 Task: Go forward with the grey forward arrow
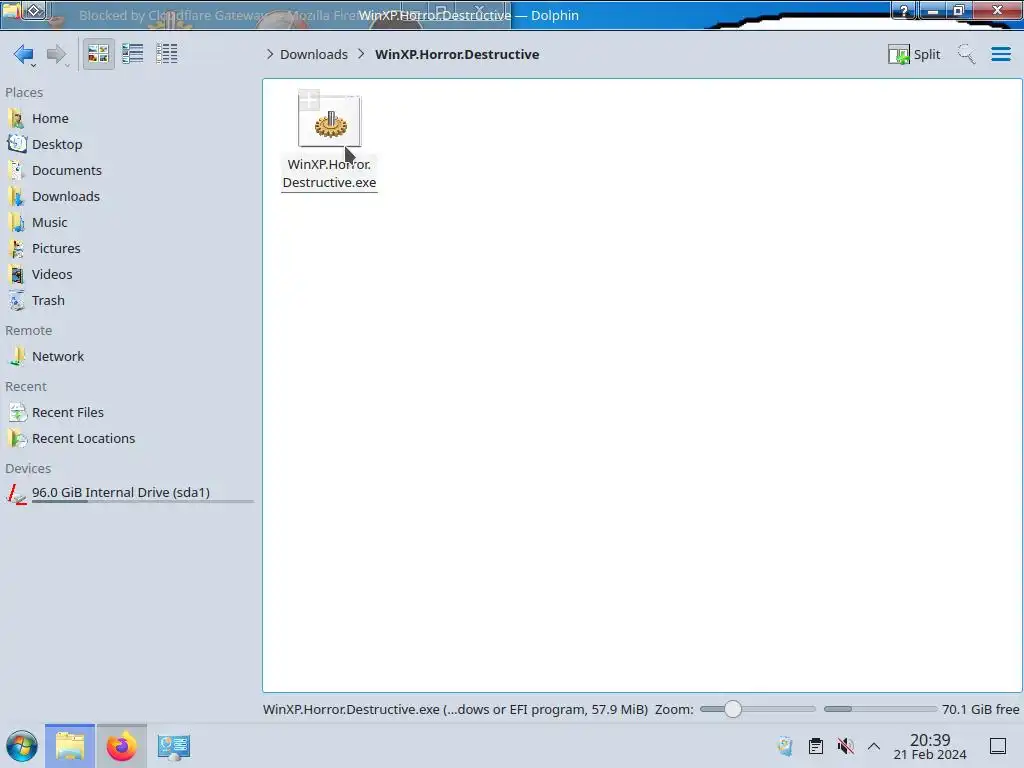(57, 54)
